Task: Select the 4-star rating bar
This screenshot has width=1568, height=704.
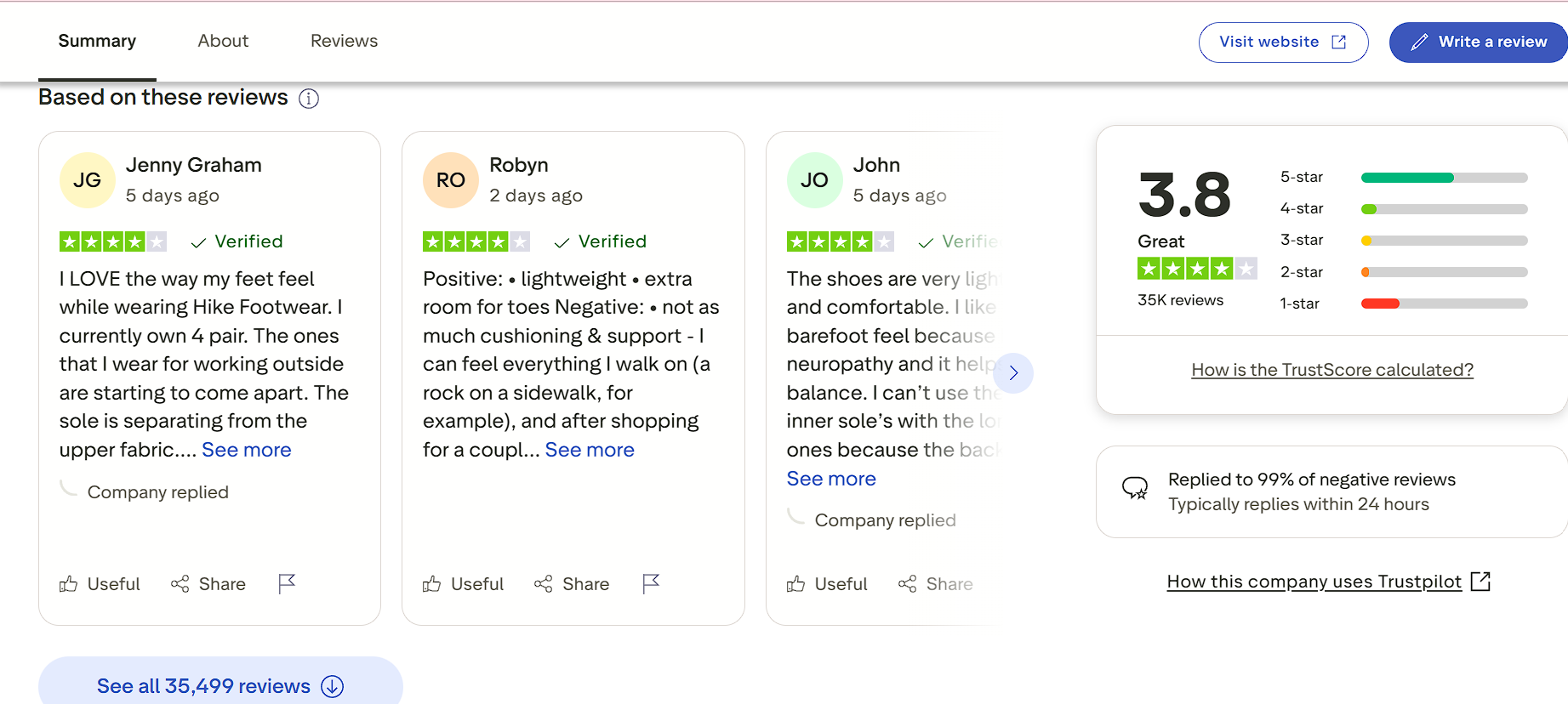Action: (x=1444, y=209)
